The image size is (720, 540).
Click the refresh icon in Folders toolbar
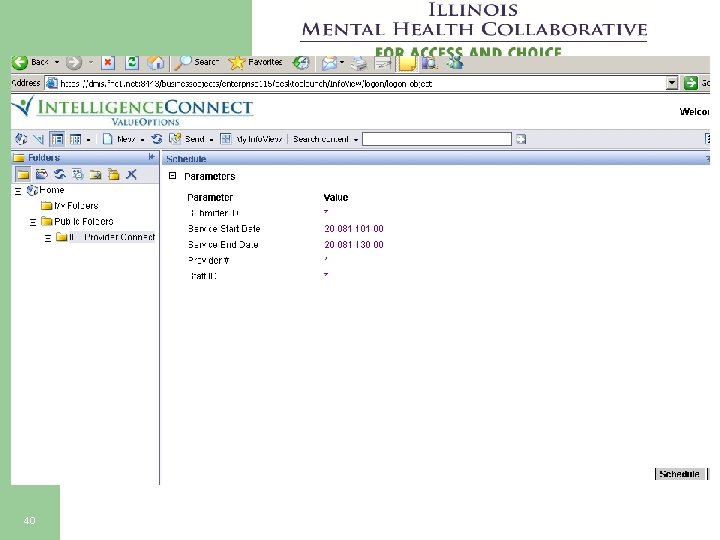60,174
